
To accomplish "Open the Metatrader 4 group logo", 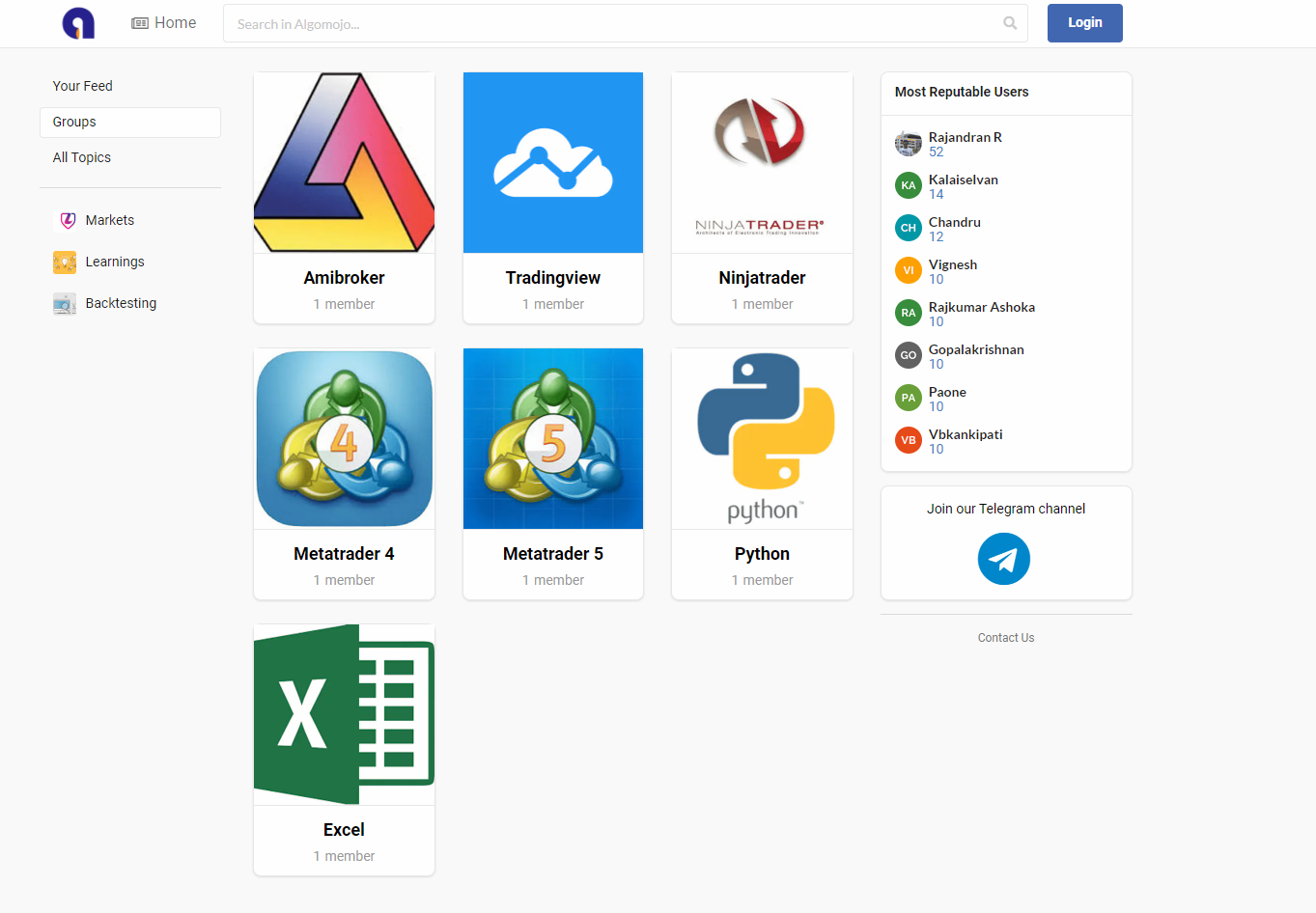I will 344,439.
